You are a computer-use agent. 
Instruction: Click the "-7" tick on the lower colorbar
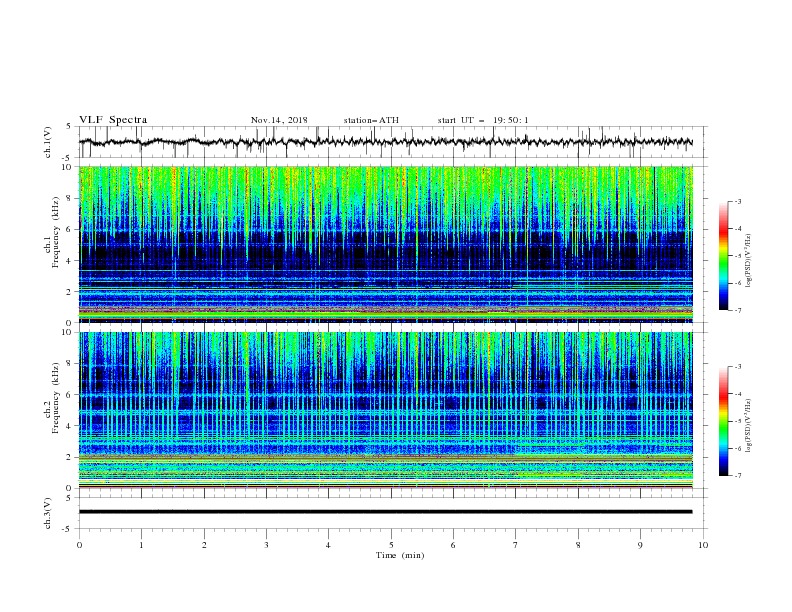tap(737, 475)
